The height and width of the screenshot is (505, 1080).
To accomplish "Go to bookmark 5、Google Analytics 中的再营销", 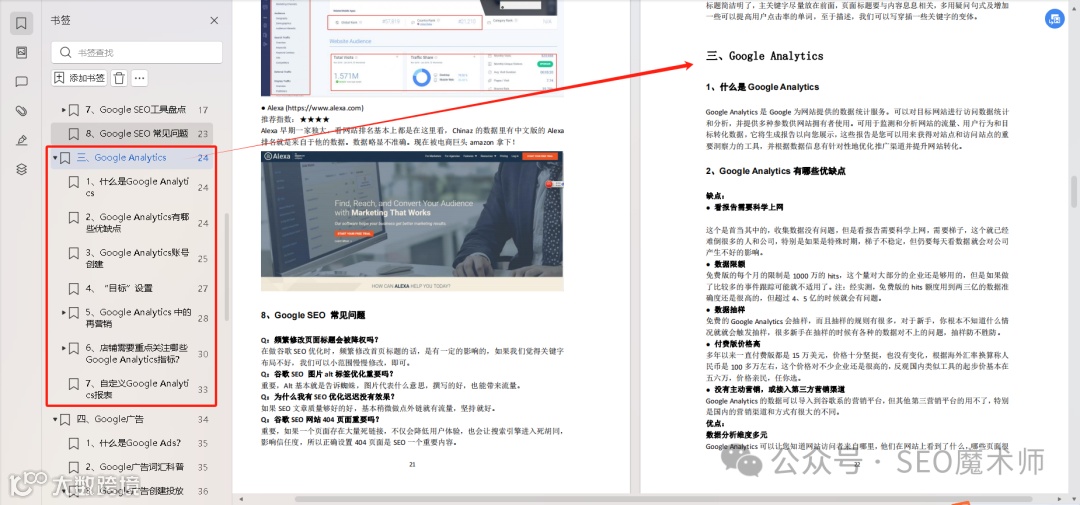I will pos(138,318).
